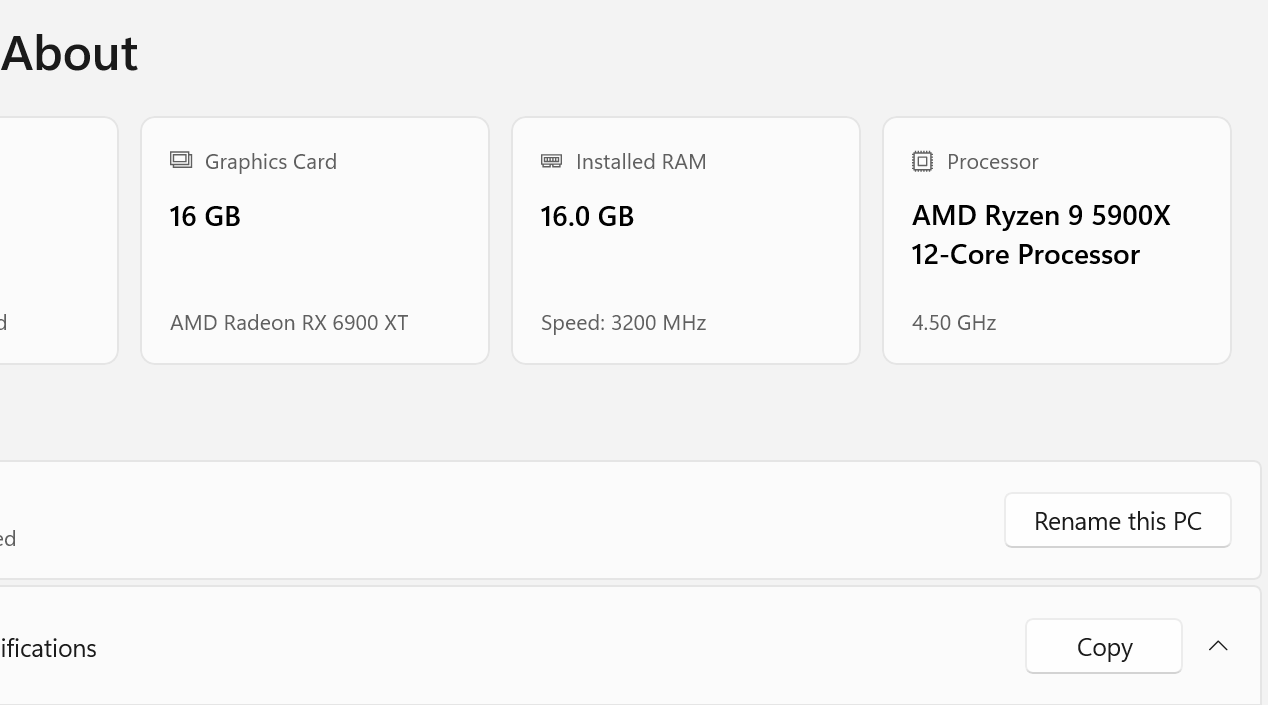This screenshot has width=1268, height=705.
Task: Select the AMD Radeon RX 6900 XT text
Action: (x=289, y=322)
